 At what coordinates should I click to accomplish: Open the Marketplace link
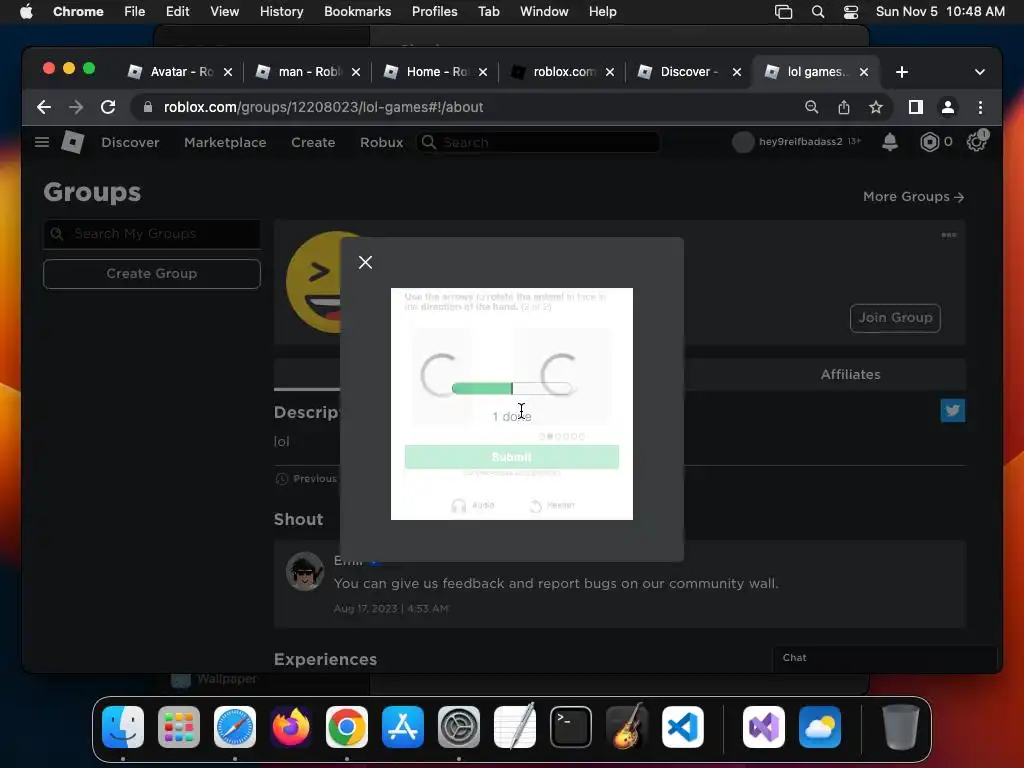pyautogui.click(x=225, y=142)
